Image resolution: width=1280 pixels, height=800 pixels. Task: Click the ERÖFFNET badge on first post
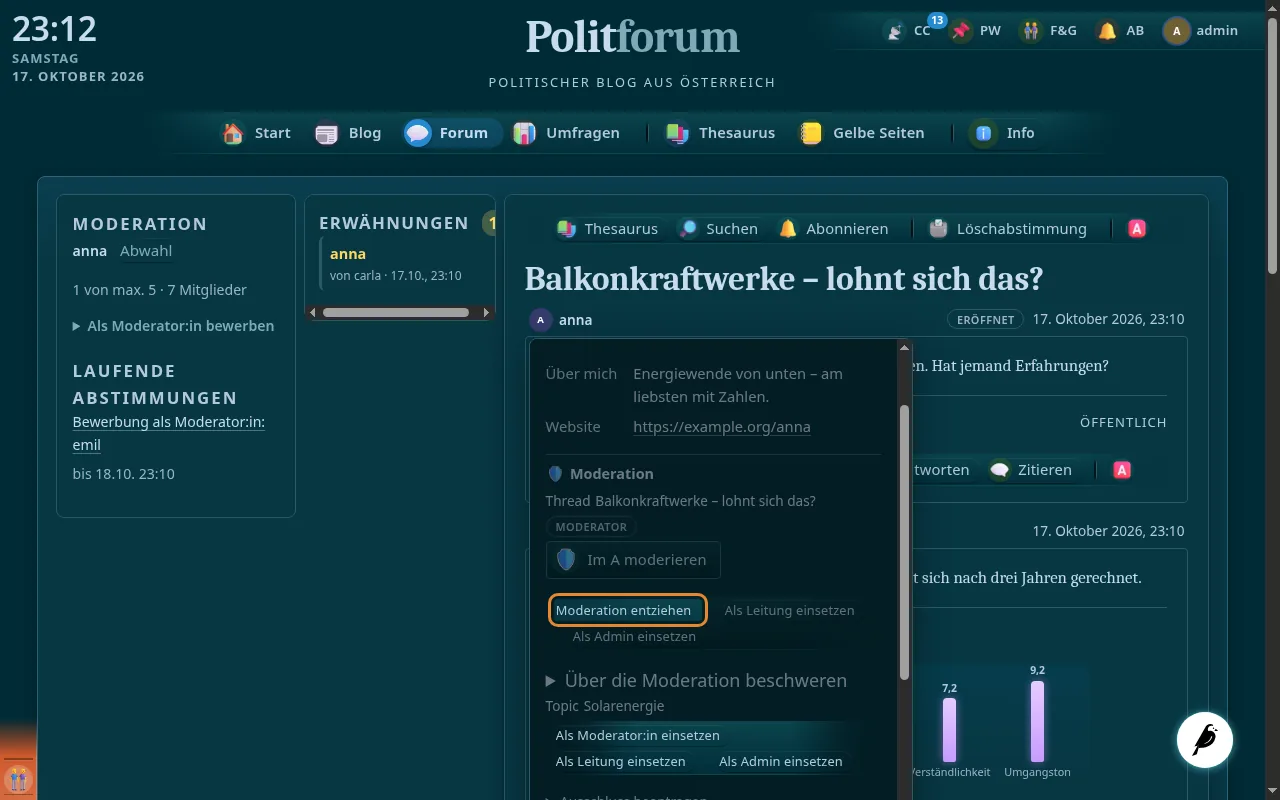[986, 320]
